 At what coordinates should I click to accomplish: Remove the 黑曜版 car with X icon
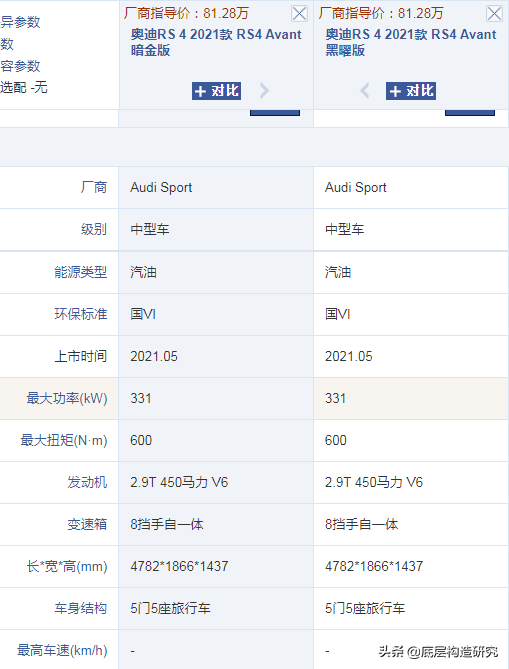494,14
